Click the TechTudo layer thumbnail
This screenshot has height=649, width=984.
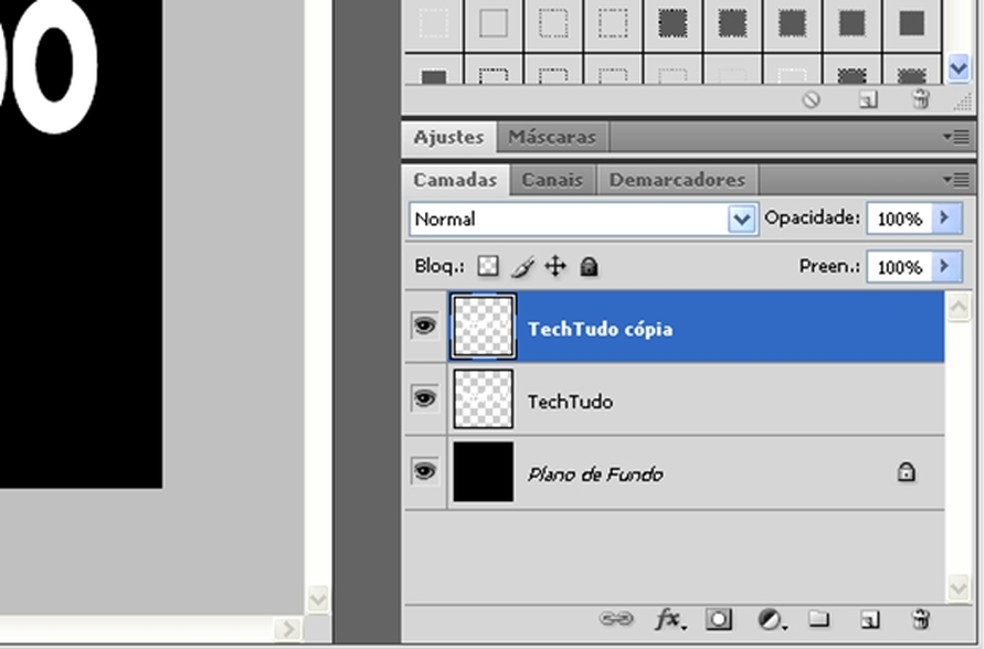pos(483,399)
